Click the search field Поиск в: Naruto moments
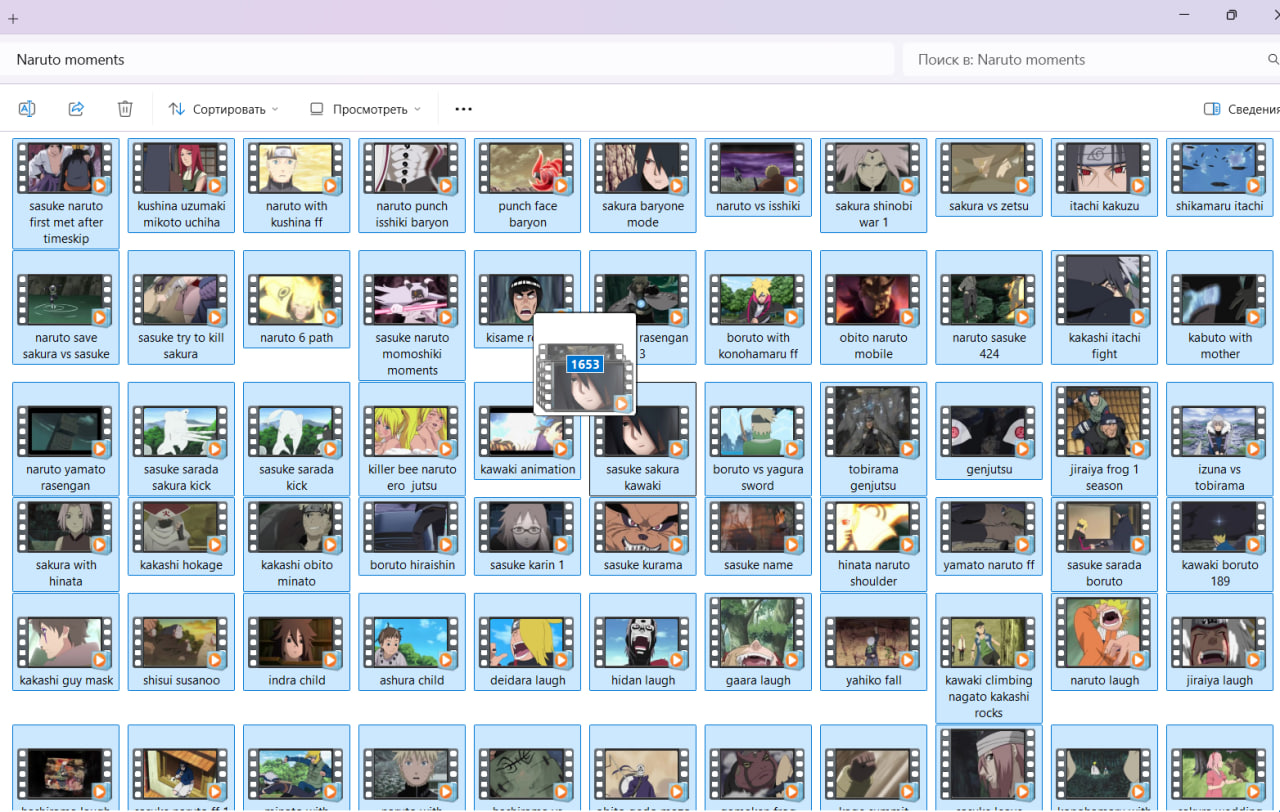The width and height of the screenshot is (1280, 812). (x=1091, y=60)
